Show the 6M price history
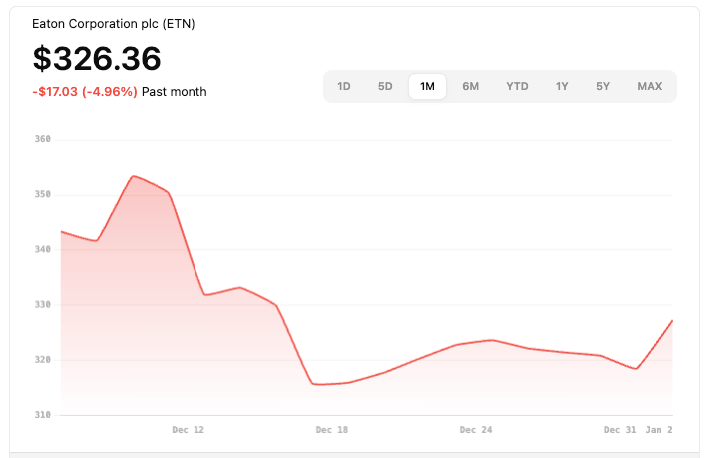The height and width of the screenshot is (458, 708). pyautogui.click(x=470, y=86)
